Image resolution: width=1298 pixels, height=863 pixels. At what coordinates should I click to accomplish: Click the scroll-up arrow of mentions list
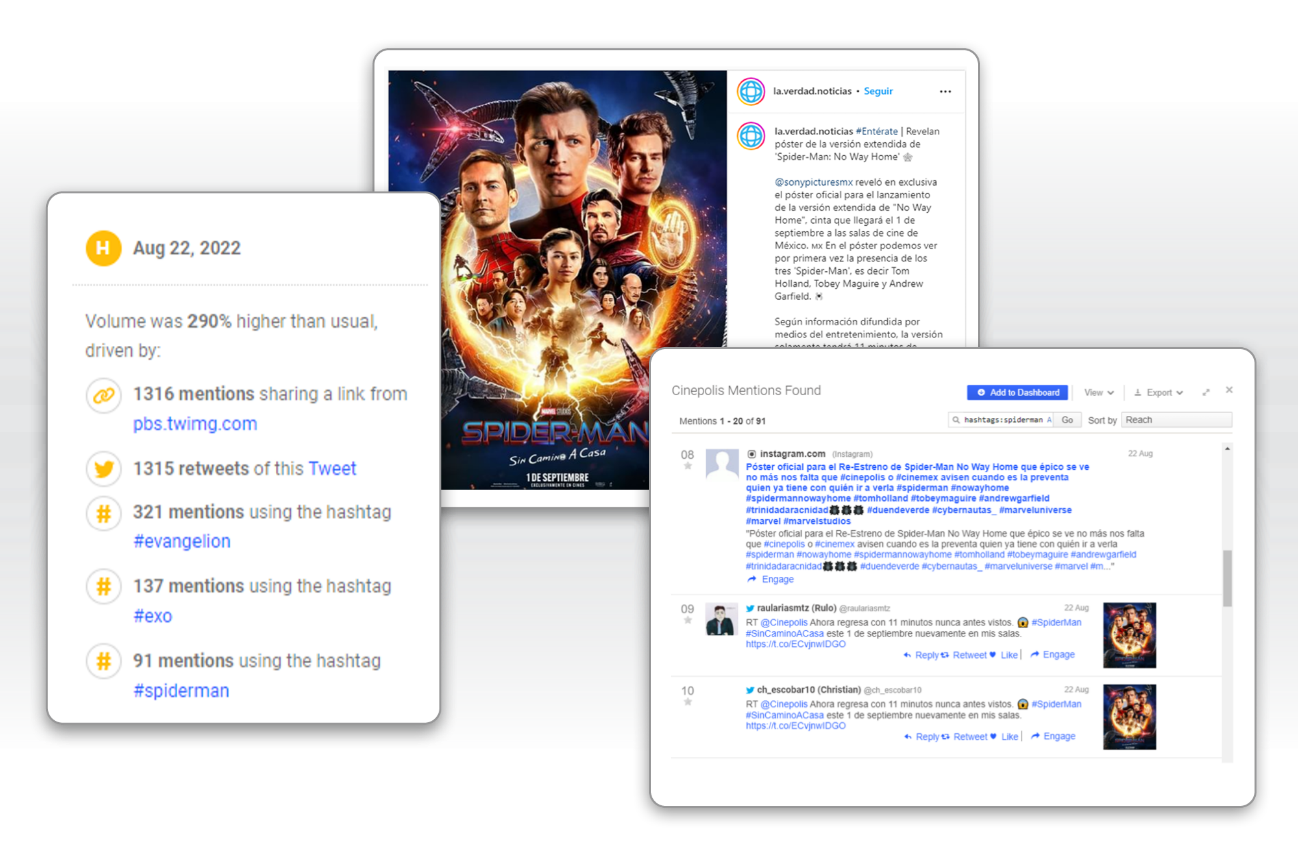1227,449
